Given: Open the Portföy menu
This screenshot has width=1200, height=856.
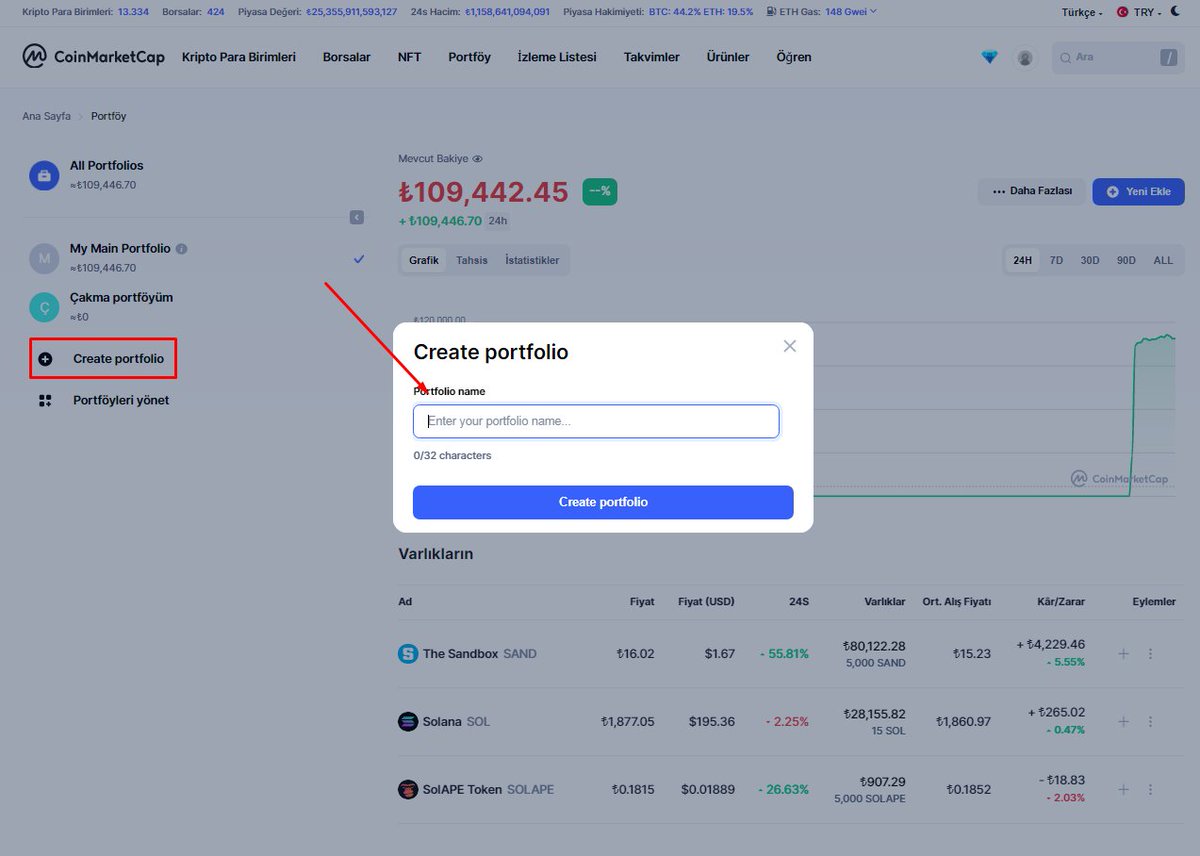Looking at the screenshot, I should pos(470,57).
